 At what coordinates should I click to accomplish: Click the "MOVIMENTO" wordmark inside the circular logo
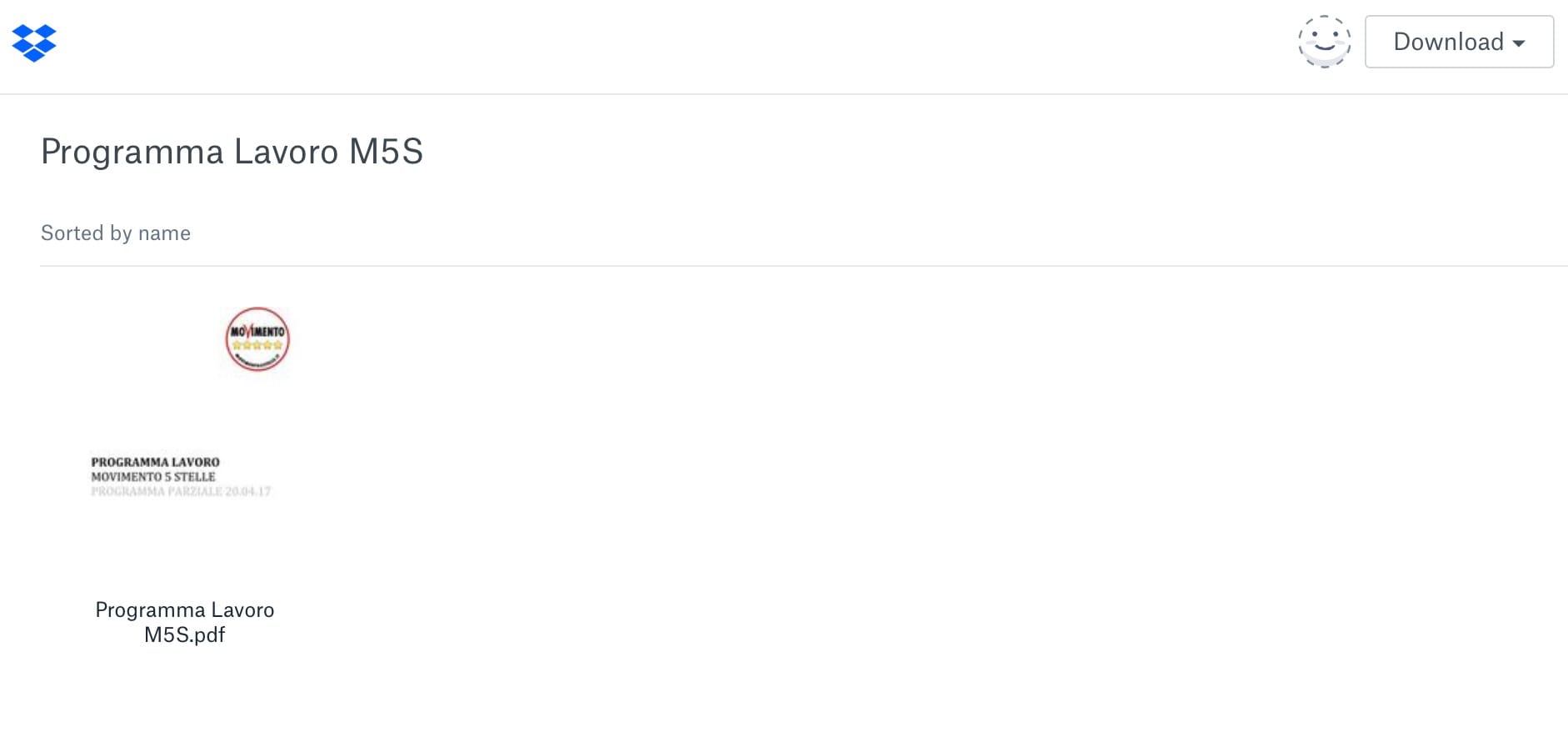(x=257, y=331)
